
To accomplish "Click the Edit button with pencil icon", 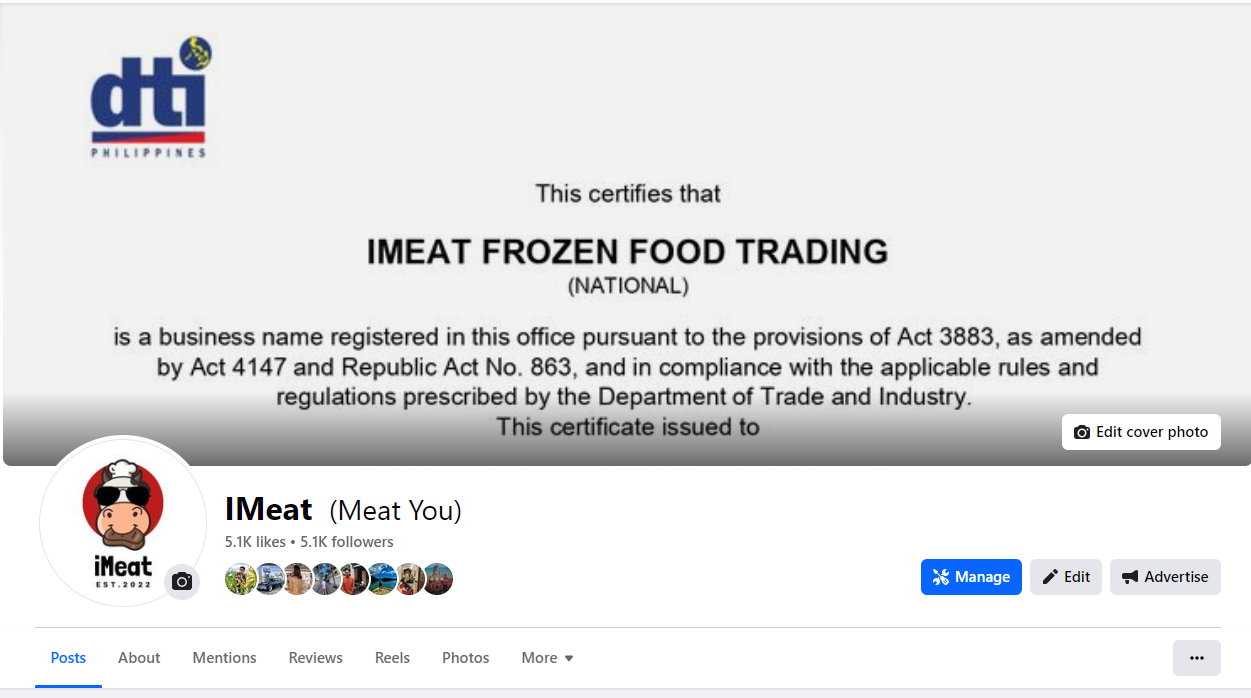I will (1066, 577).
